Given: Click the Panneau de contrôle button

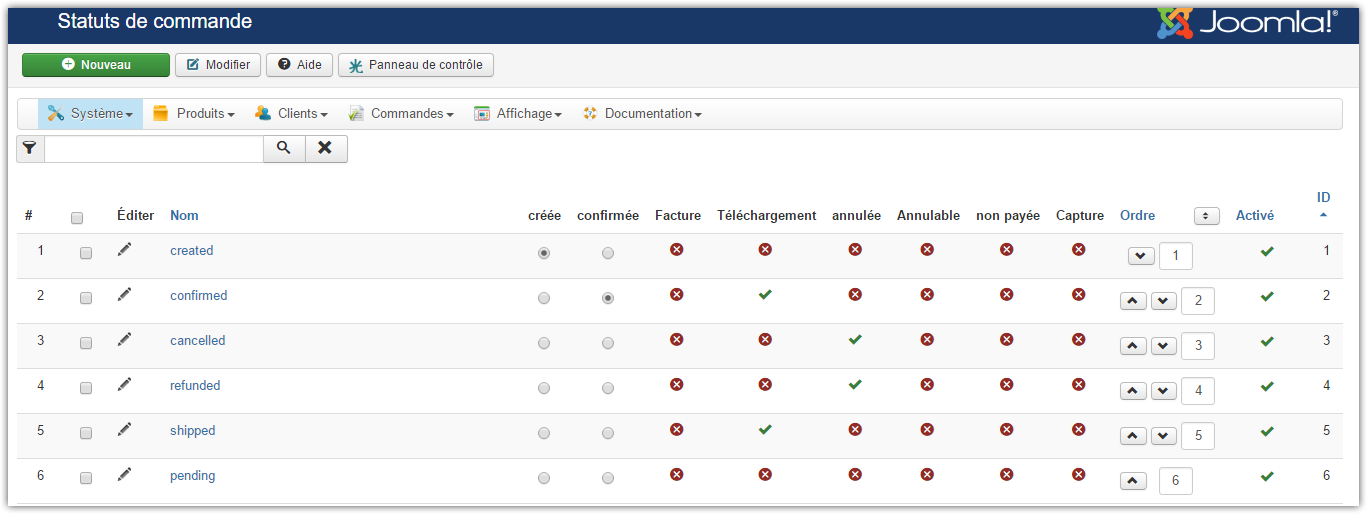Looking at the screenshot, I should (416, 65).
